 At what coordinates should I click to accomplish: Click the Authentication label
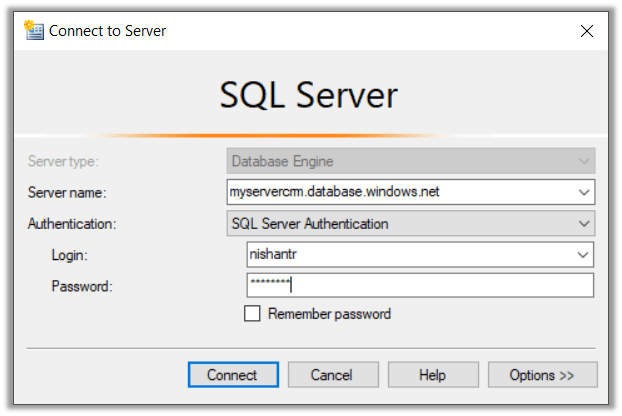tap(71, 224)
